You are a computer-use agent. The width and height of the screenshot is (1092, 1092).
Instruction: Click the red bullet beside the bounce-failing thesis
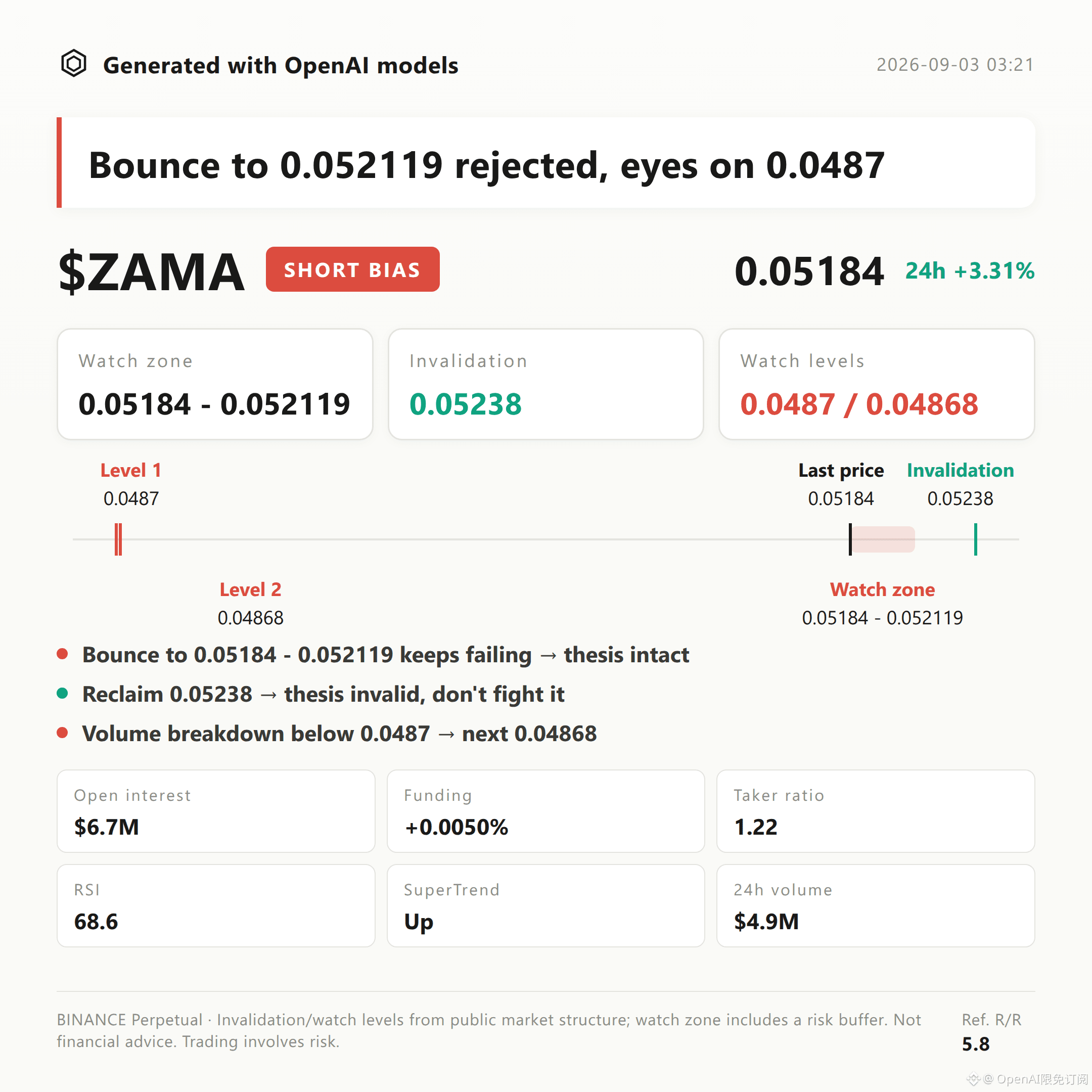pos(63,654)
